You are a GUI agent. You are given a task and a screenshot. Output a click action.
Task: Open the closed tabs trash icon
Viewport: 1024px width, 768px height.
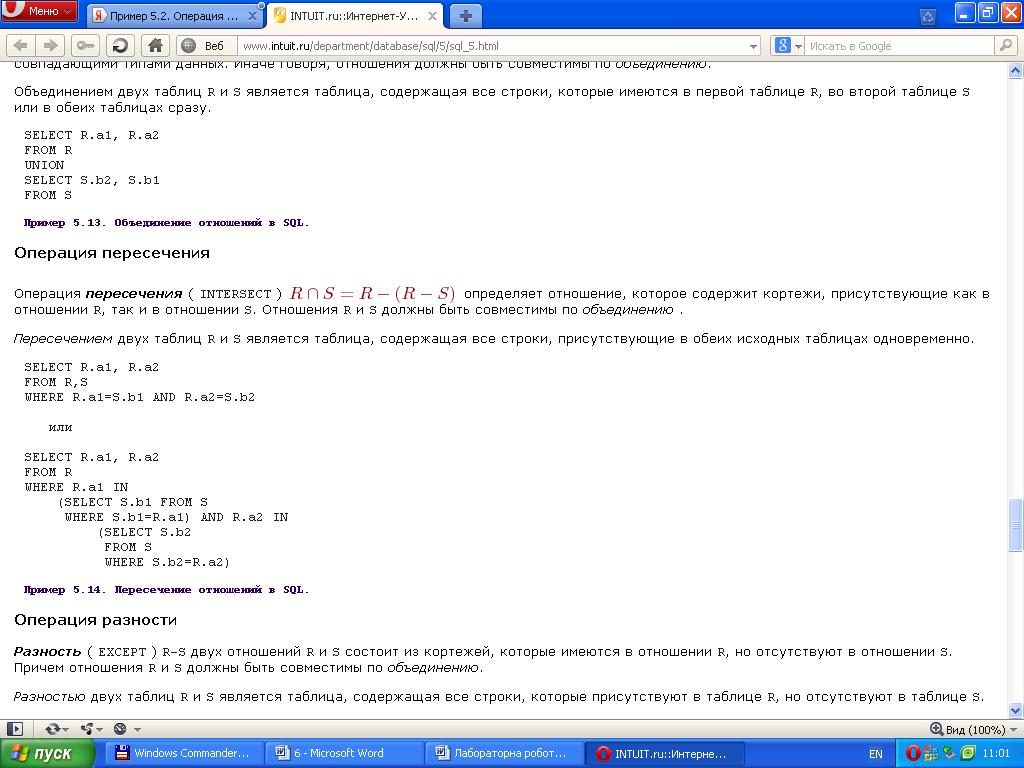click(x=927, y=16)
